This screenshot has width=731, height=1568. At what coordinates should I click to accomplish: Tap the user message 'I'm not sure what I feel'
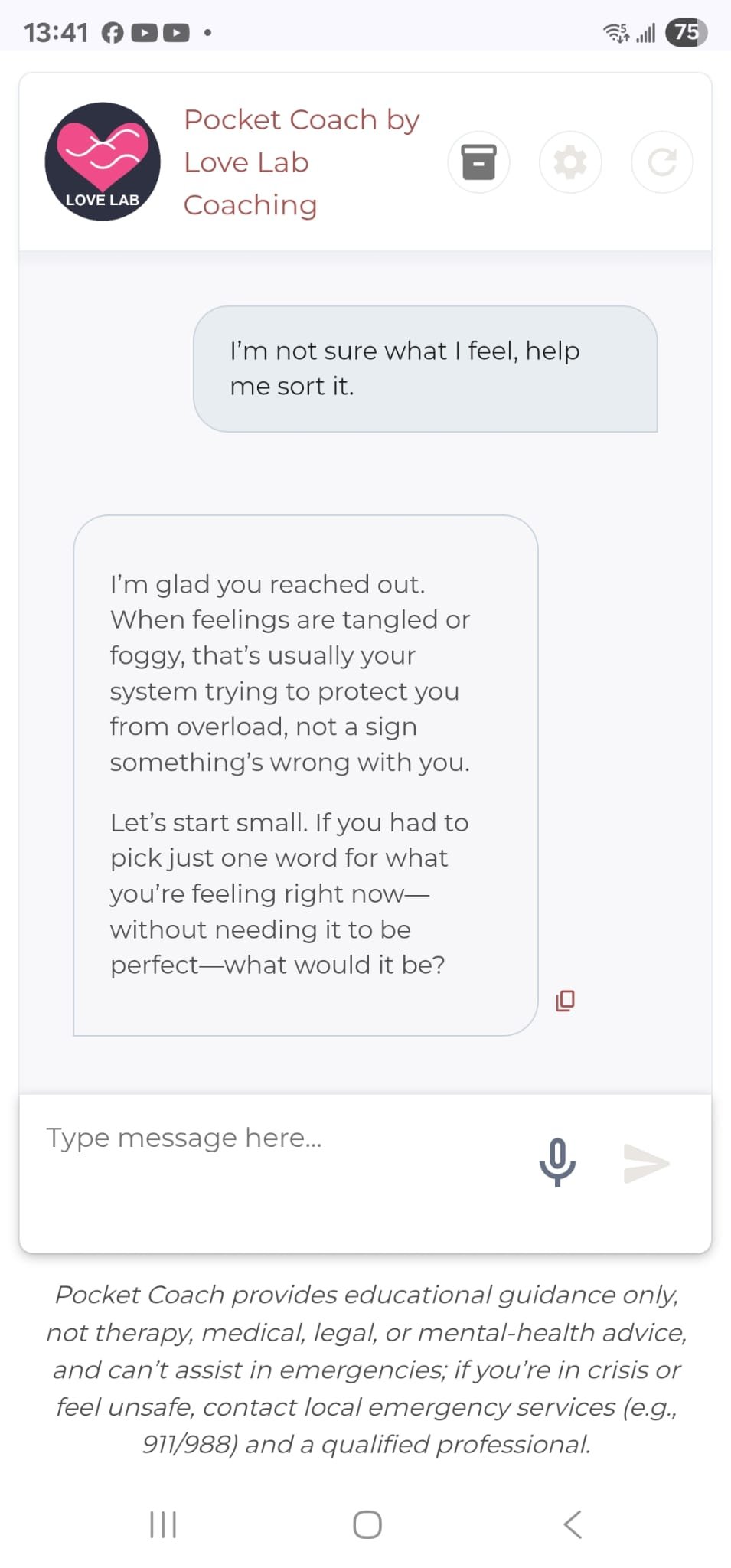[x=426, y=368]
